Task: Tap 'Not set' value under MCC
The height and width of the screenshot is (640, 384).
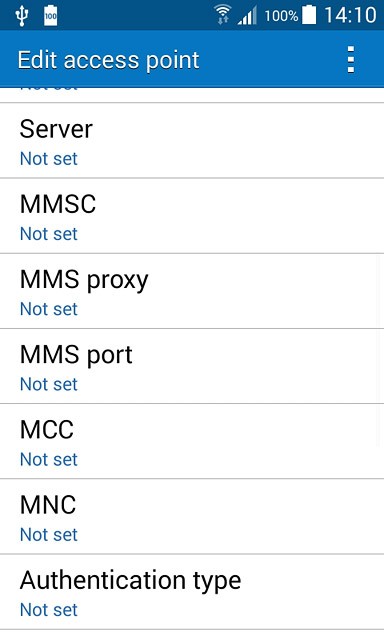Action: click(49, 460)
